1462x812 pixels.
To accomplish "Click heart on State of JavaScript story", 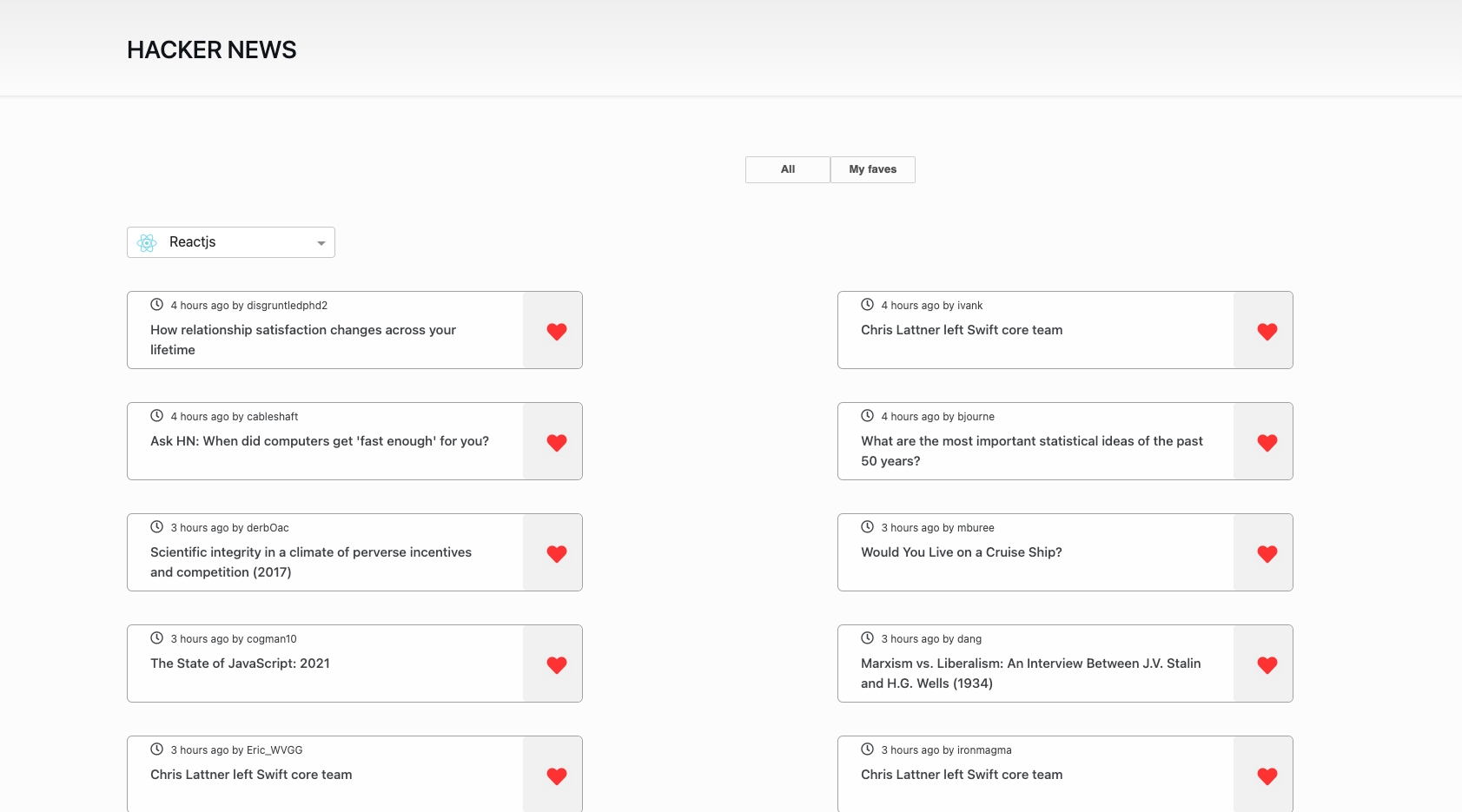I will [x=556, y=664].
